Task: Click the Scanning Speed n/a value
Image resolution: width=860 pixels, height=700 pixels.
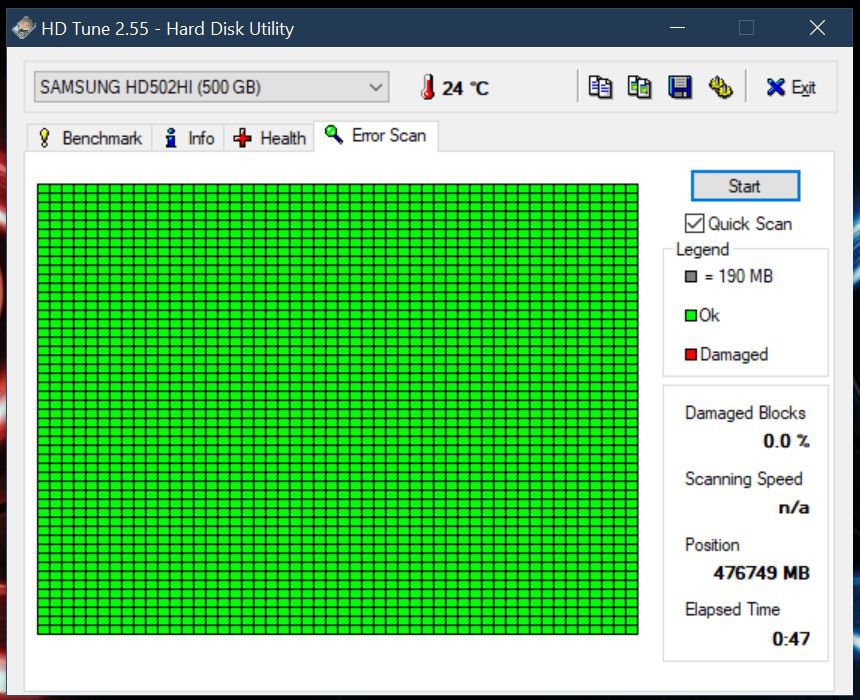Action: [794, 507]
